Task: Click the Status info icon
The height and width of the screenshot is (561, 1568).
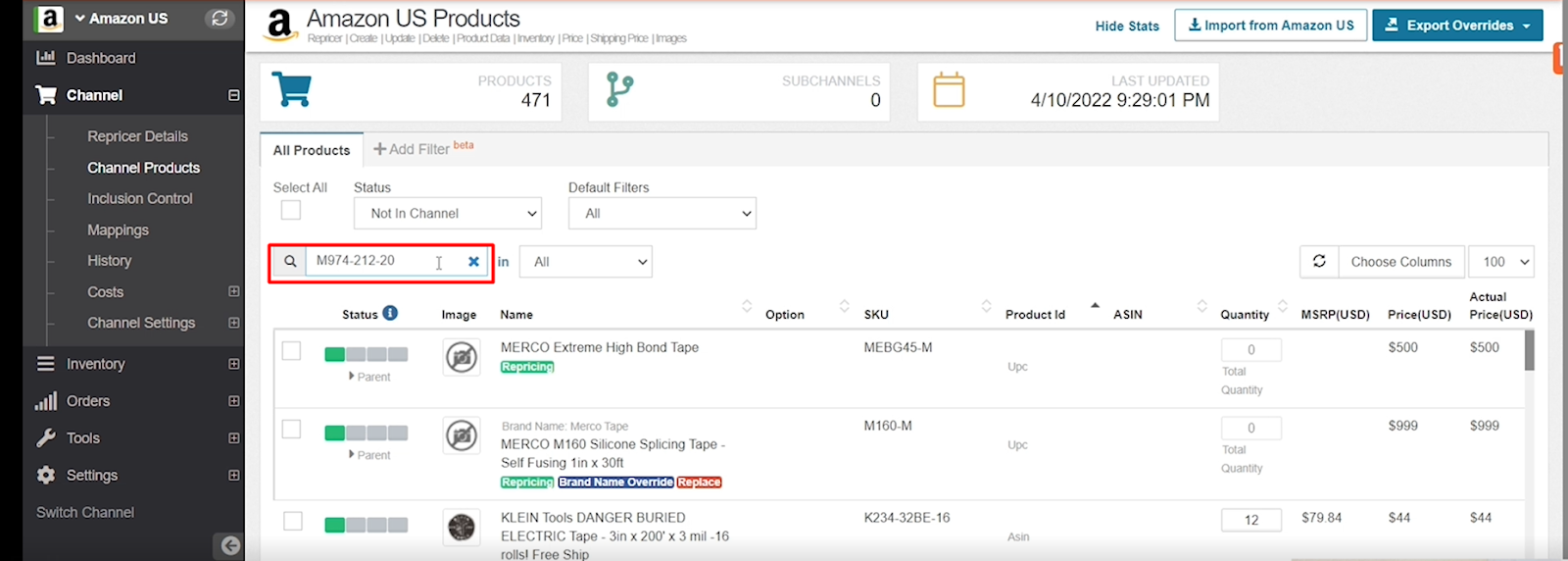Action: pyautogui.click(x=390, y=313)
